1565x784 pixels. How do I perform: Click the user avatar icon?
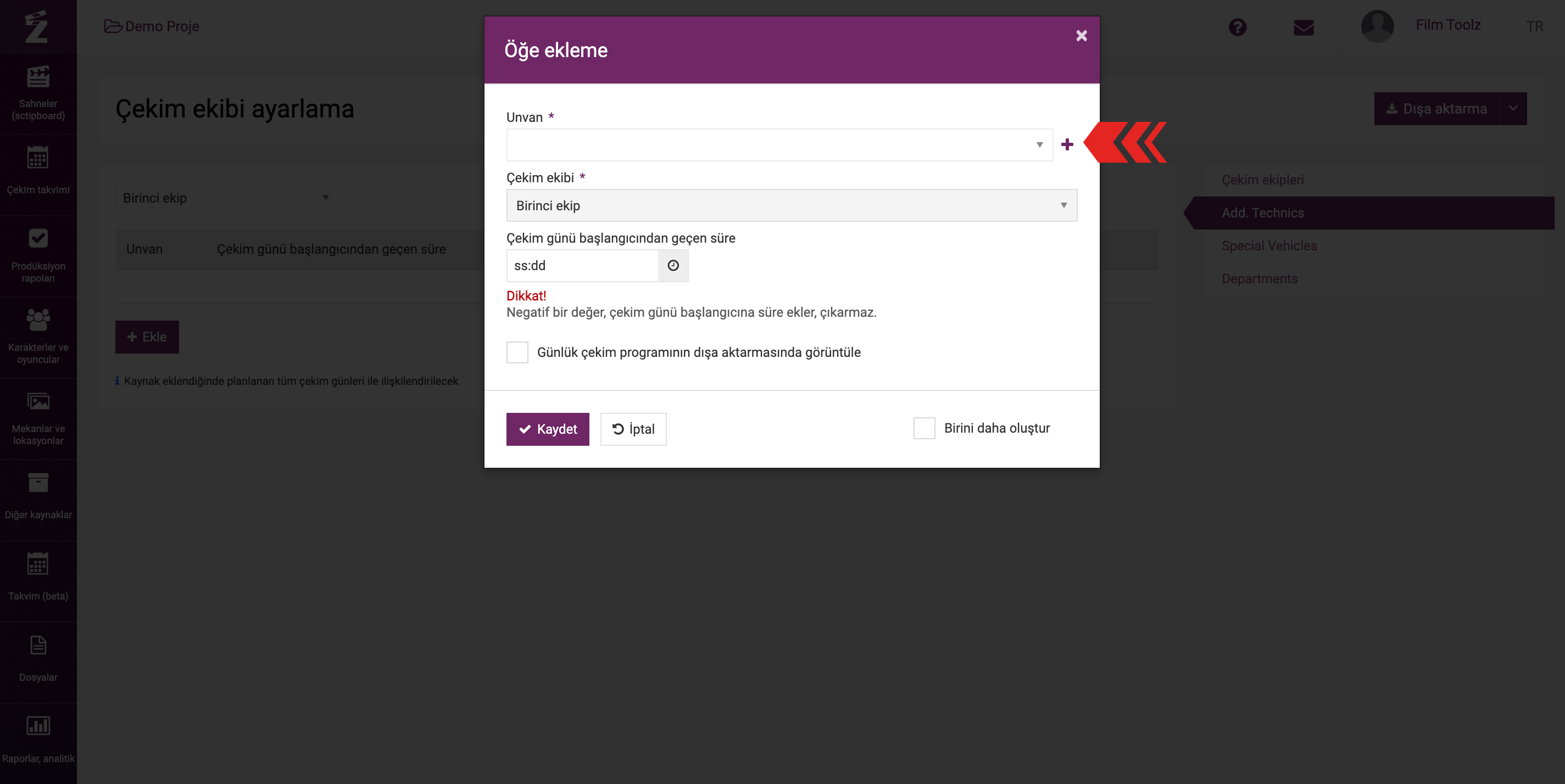1377,26
